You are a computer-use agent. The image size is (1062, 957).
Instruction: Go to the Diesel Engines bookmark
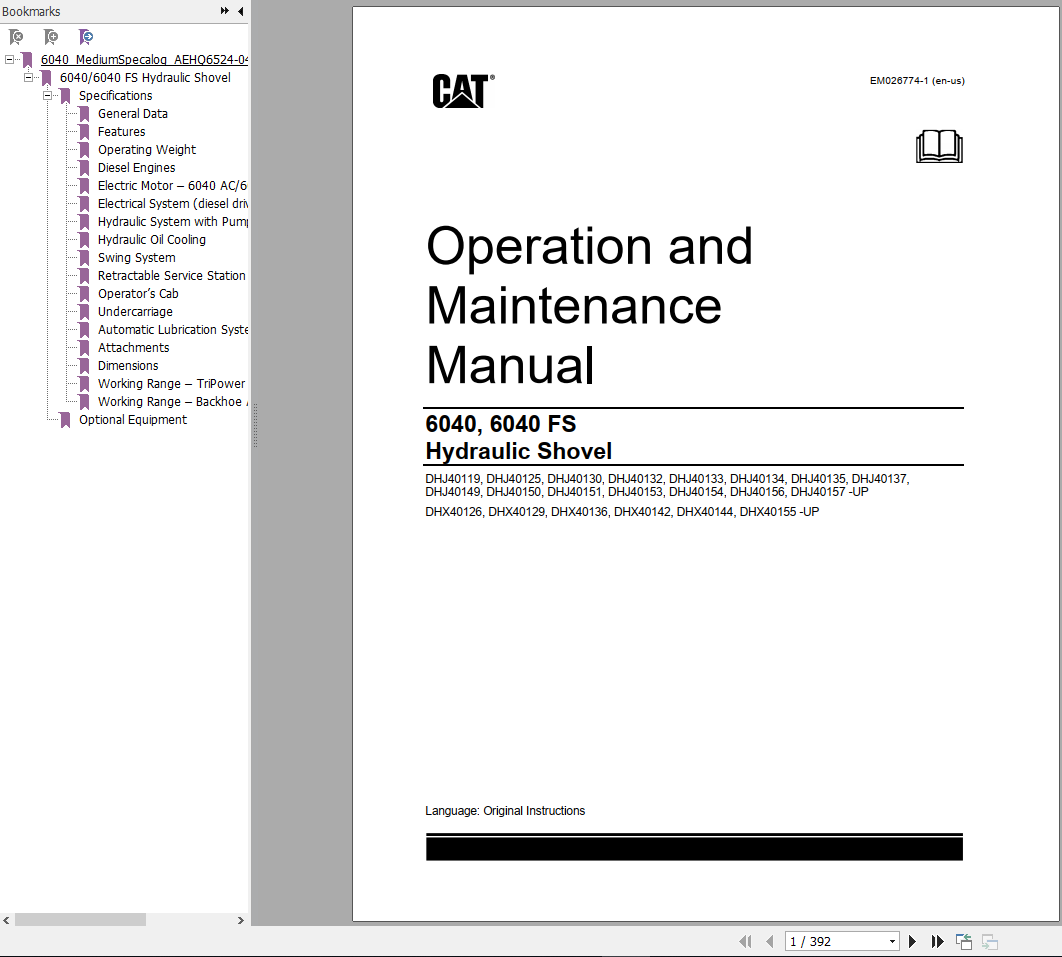tap(136, 167)
